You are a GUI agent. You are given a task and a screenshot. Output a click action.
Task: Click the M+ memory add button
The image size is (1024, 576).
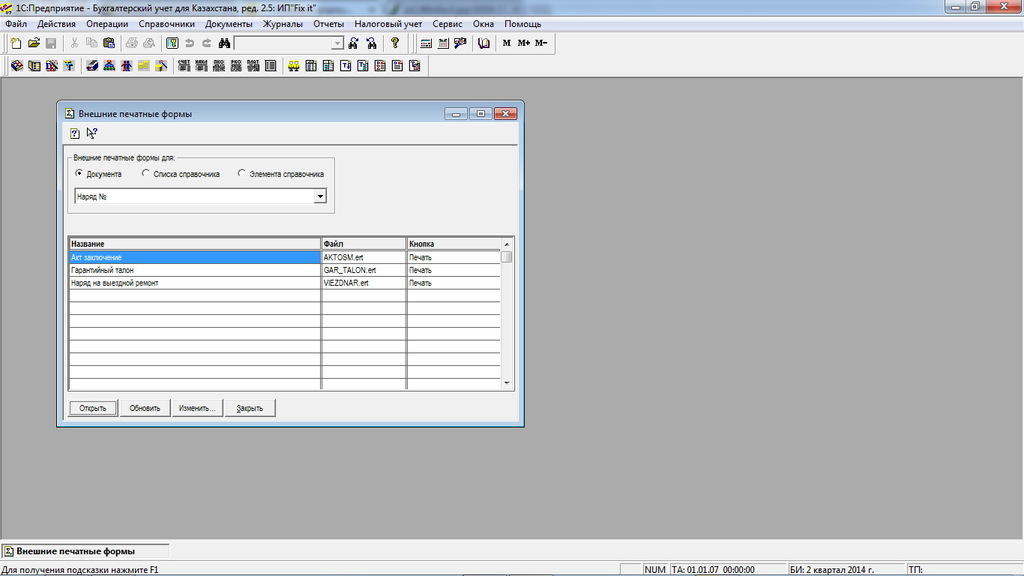524,43
